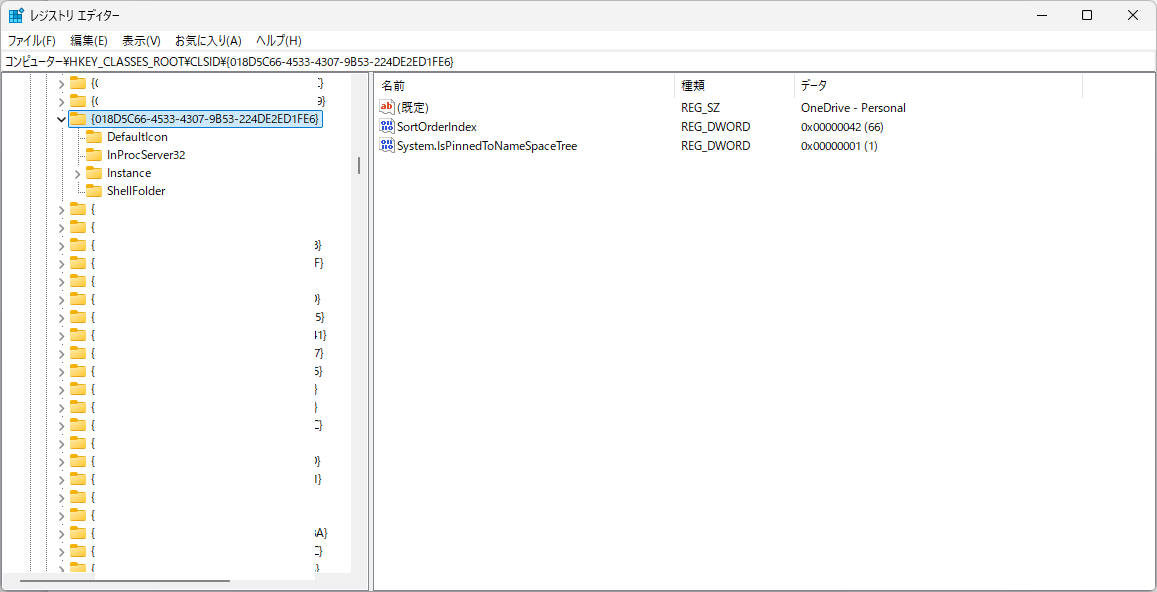Screen dimensions: 1157x592
Task: Click the Registry Editor icon in the title bar
Action: (x=14, y=14)
